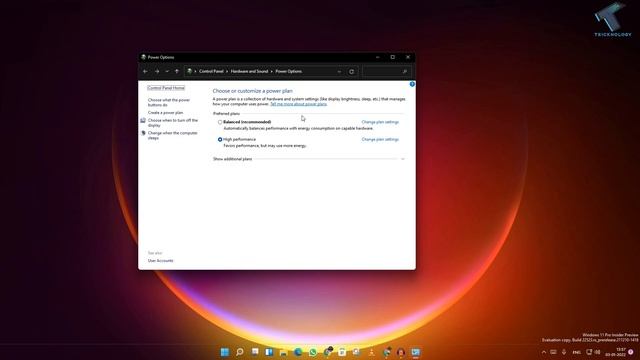
Task: Launch Microsoft Edge from taskbar
Action: click(298, 352)
